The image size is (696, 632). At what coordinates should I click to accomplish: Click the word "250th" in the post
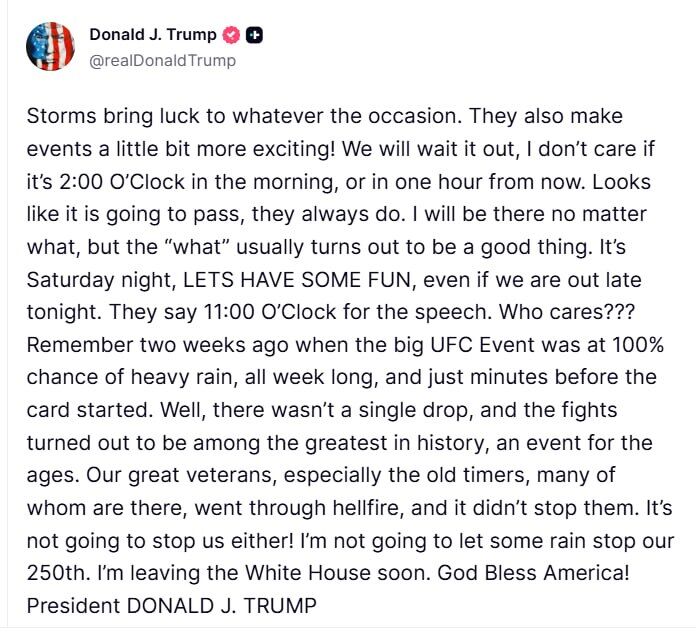pos(58,573)
